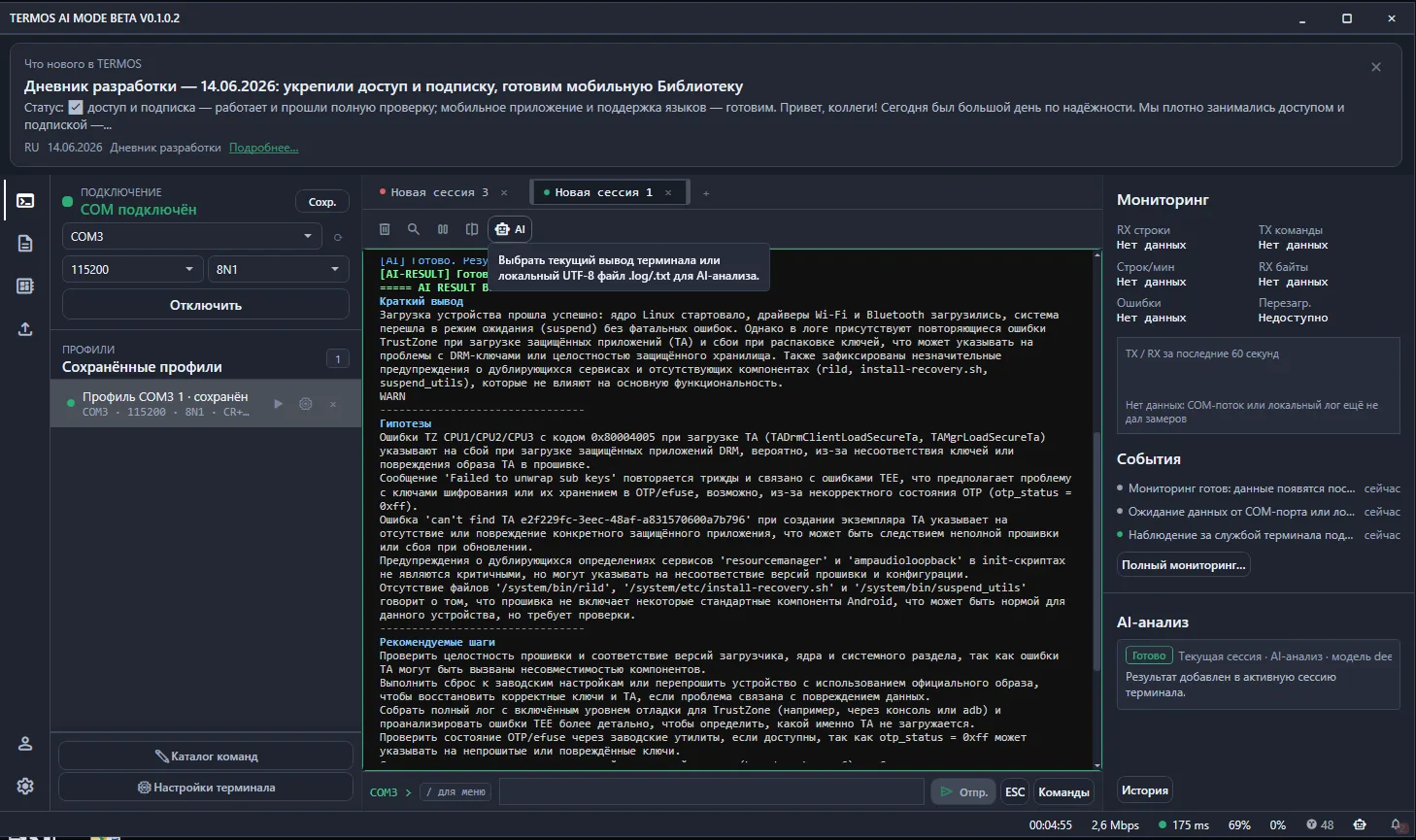Open Профиль COM3 1 profile settings gear
1416x840 pixels.
pyautogui.click(x=306, y=404)
